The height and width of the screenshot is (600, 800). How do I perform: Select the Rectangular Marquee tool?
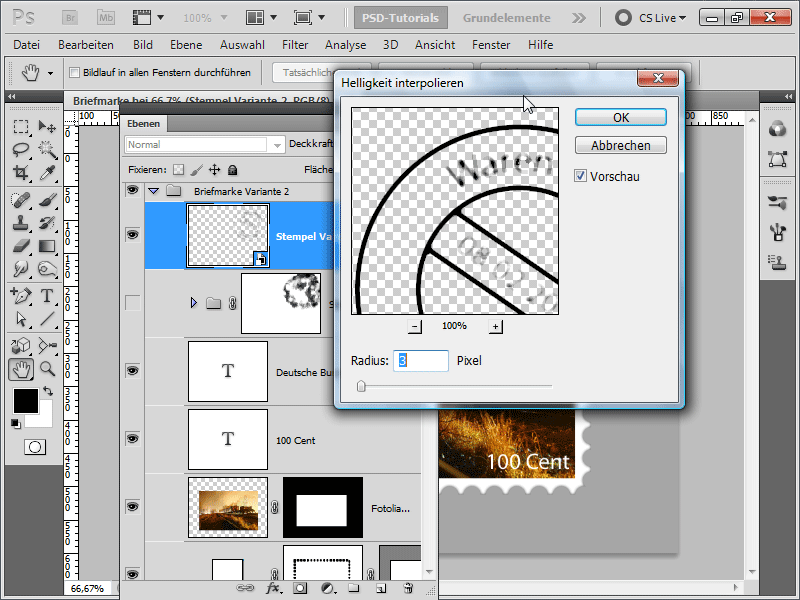[x=21, y=126]
